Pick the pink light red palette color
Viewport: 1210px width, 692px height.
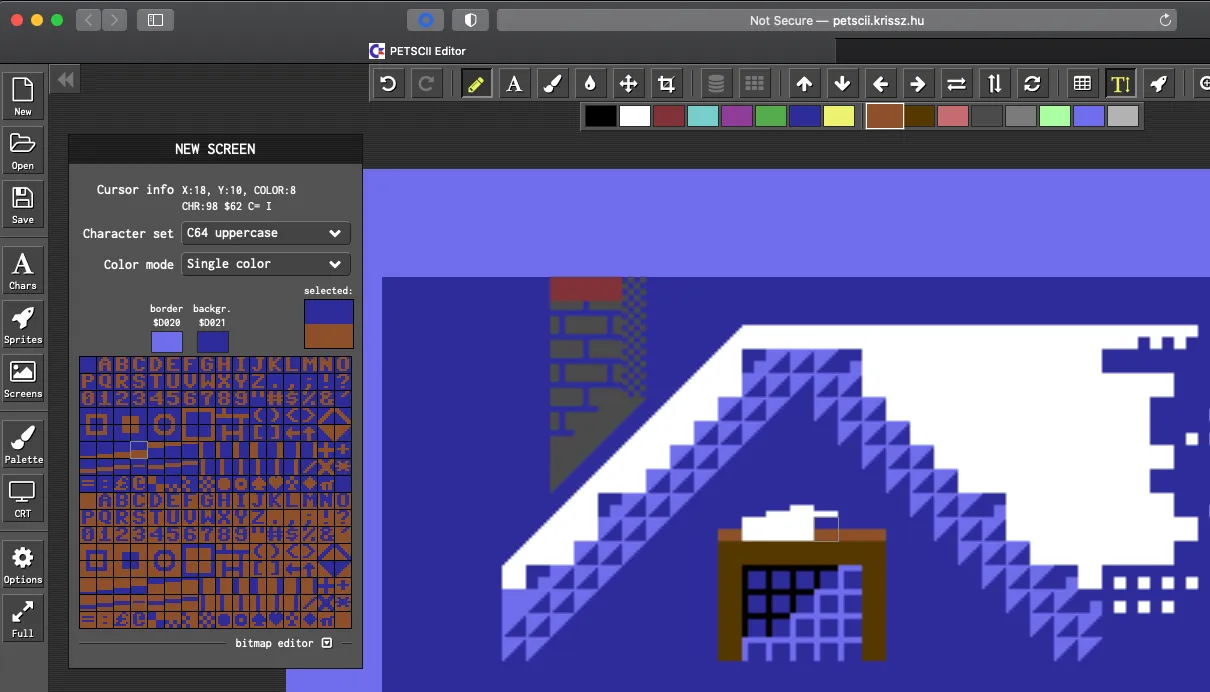[953, 116]
